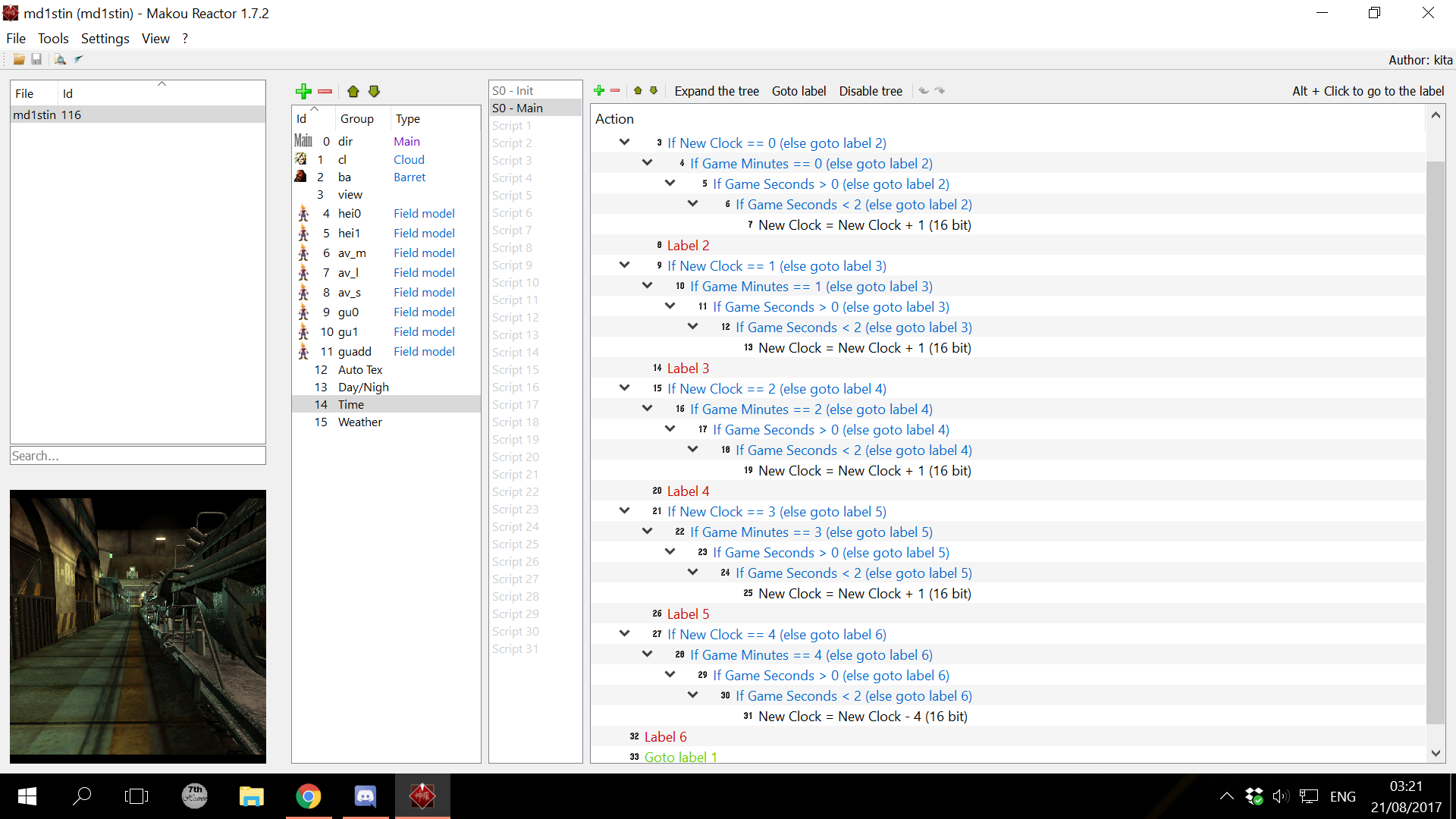Select the 'Time' group row
Viewport: 1456px width, 819px height.
[386, 404]
